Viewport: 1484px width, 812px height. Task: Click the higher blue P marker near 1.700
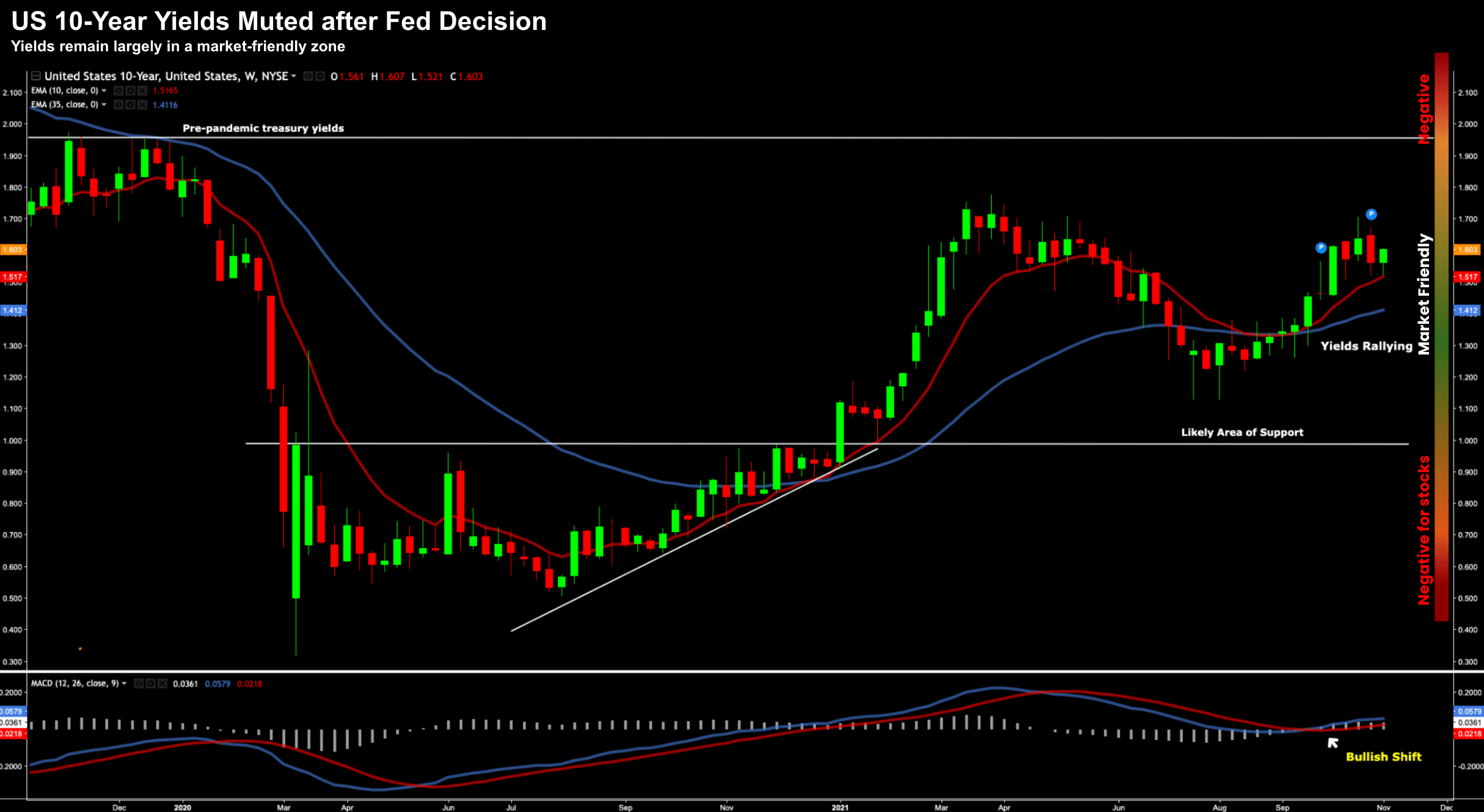point(1371,214)
